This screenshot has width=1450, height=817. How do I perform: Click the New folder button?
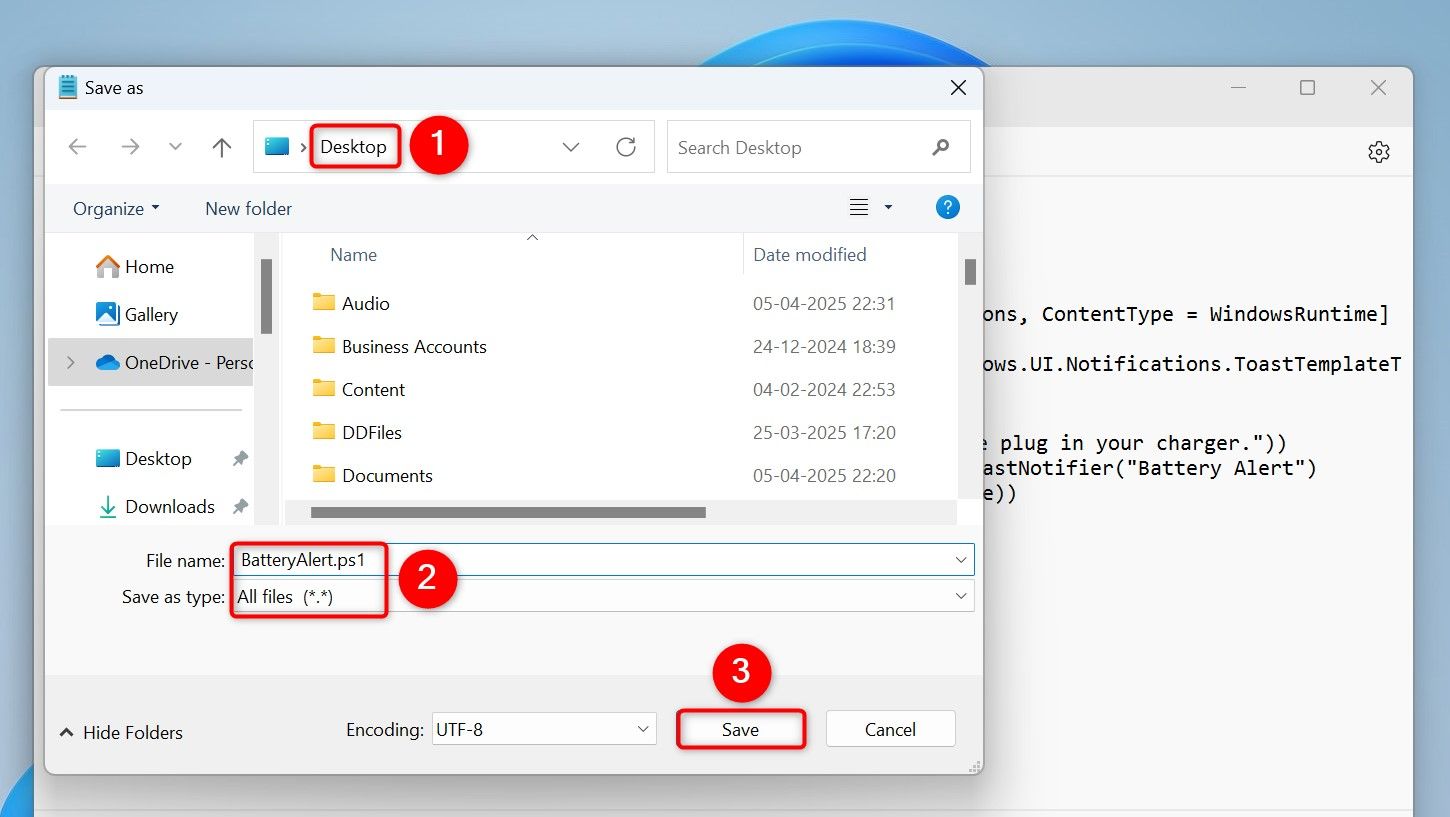248,209
